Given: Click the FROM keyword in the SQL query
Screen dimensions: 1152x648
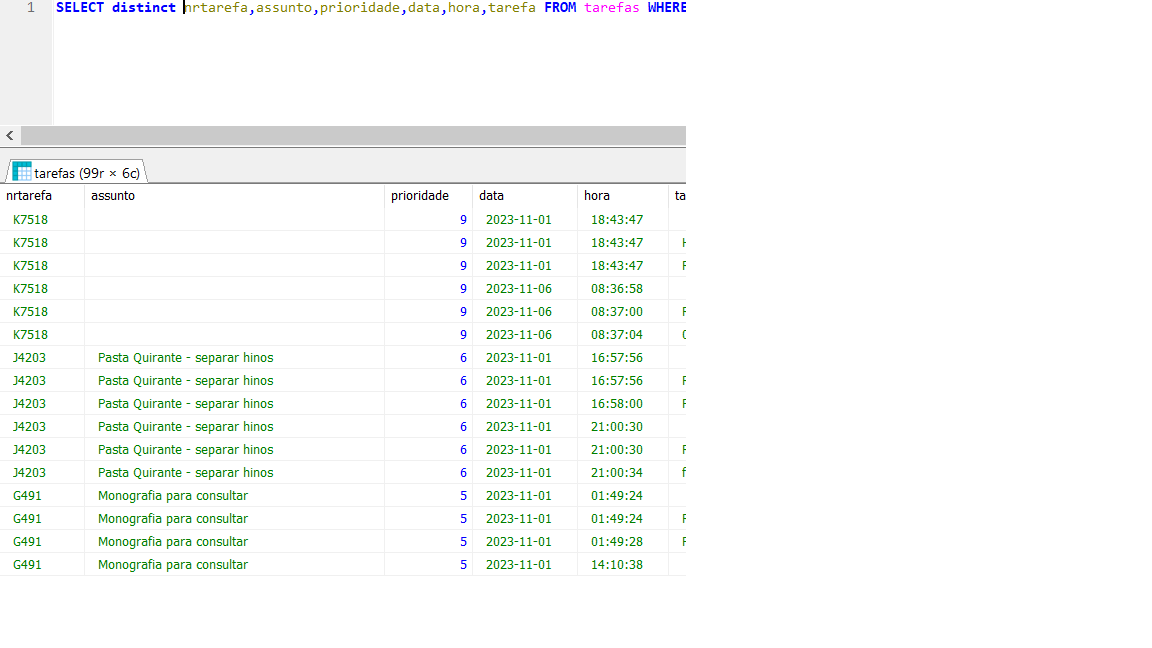Looking at the screenshot, I should click(x=560, y=8).
